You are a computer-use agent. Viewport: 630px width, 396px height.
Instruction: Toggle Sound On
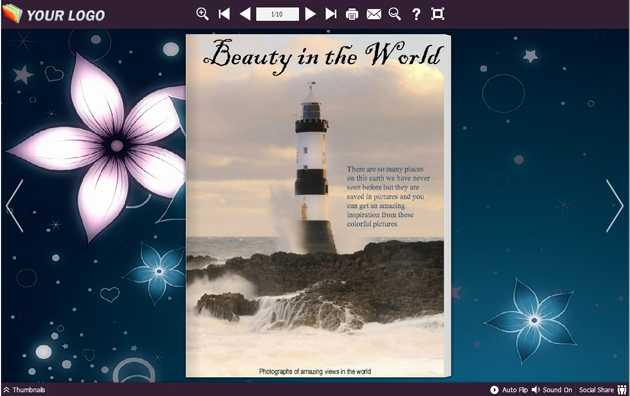click(x=552, y=390)
